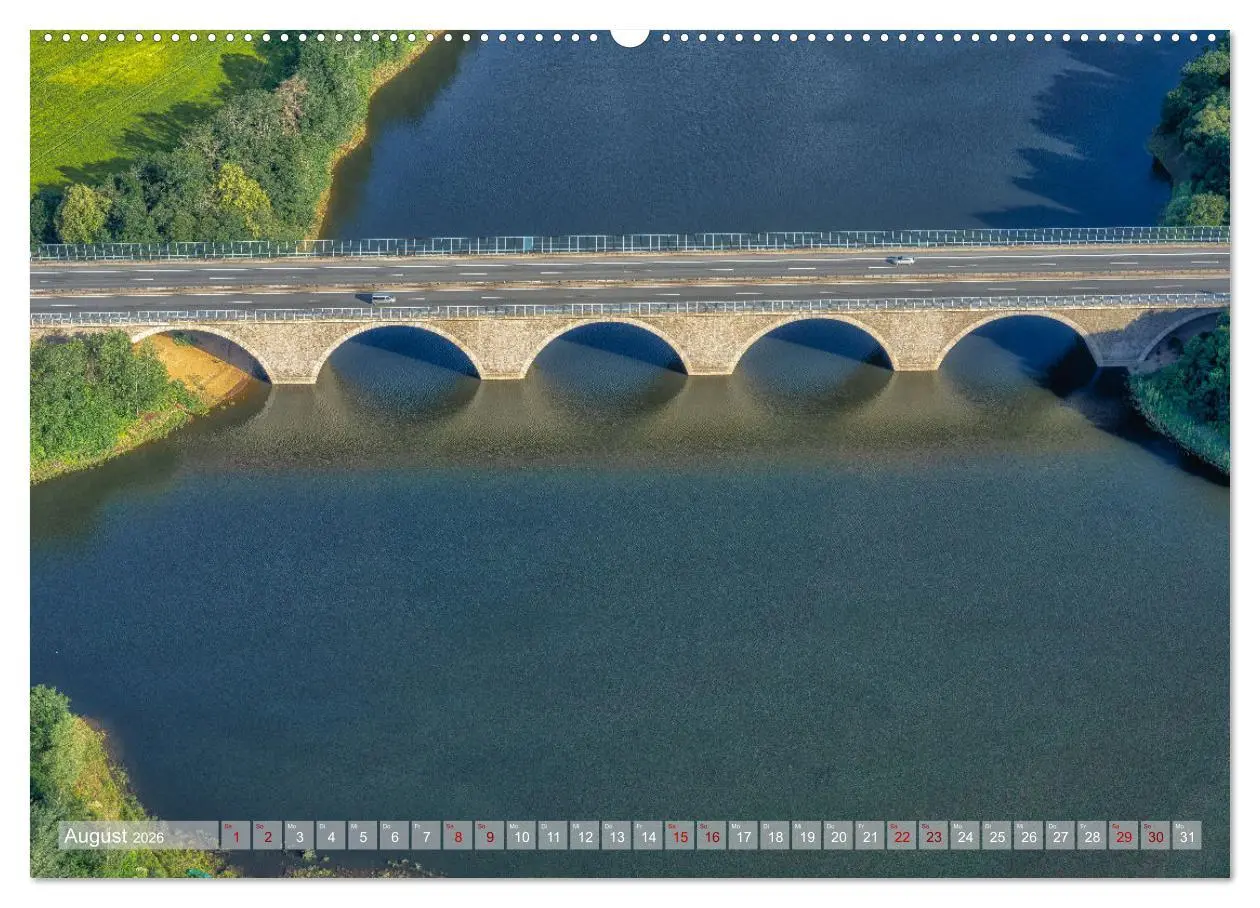Select the red weekend date 29
The height and width of the screenshot is (908, 1260).
coord(1123,838)
